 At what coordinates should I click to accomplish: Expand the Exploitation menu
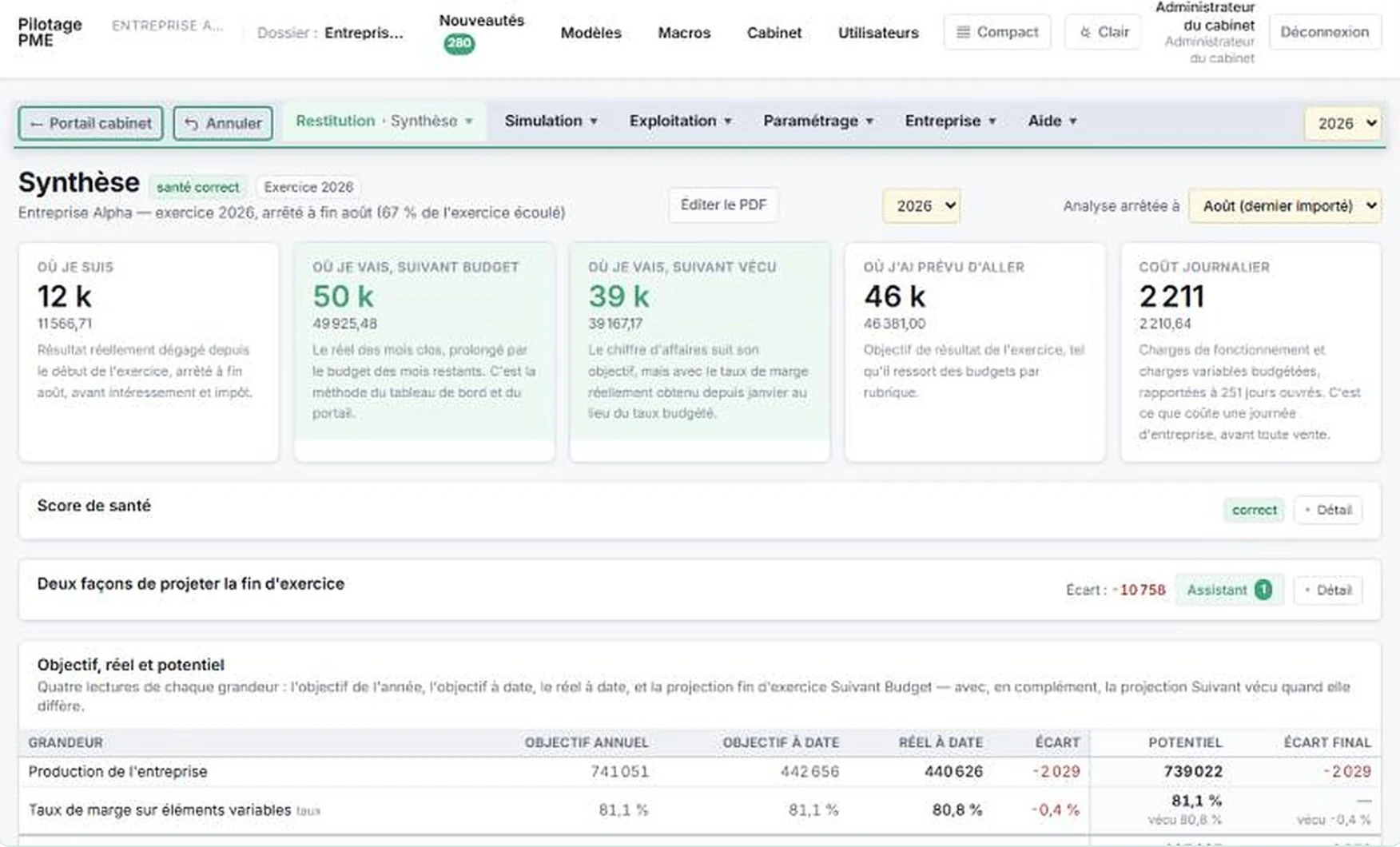(680, 121)
